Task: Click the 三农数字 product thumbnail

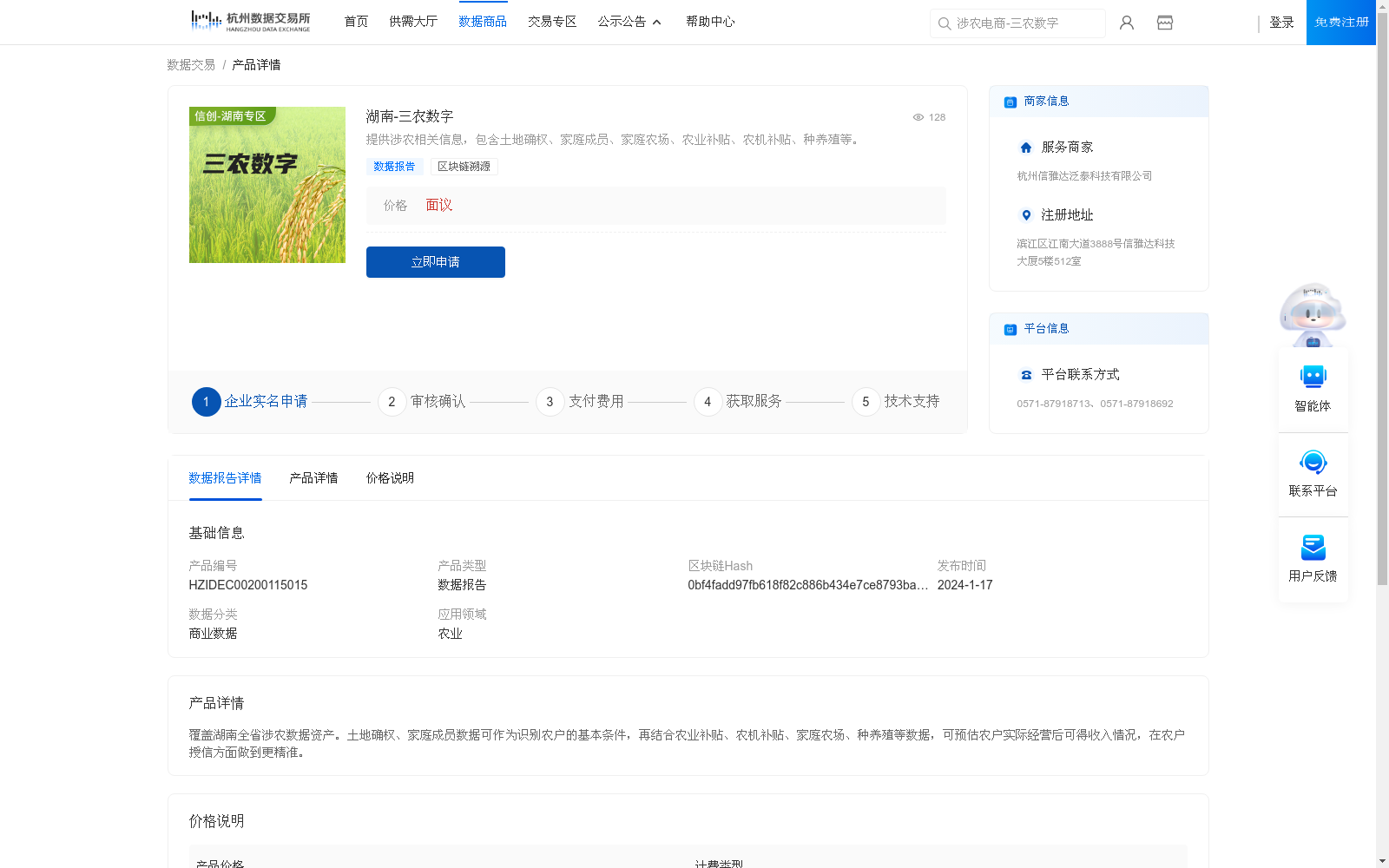Action: tap(267, 185)
